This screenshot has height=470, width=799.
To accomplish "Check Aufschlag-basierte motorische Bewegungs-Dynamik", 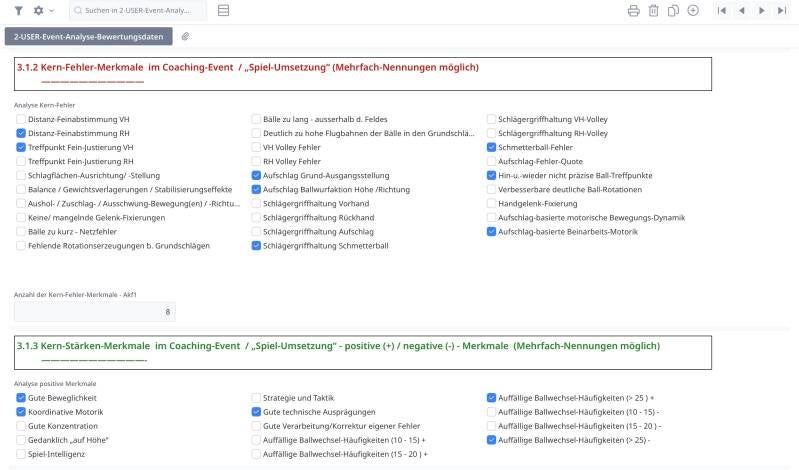I will pyautogui.click(x=491, y=218).
